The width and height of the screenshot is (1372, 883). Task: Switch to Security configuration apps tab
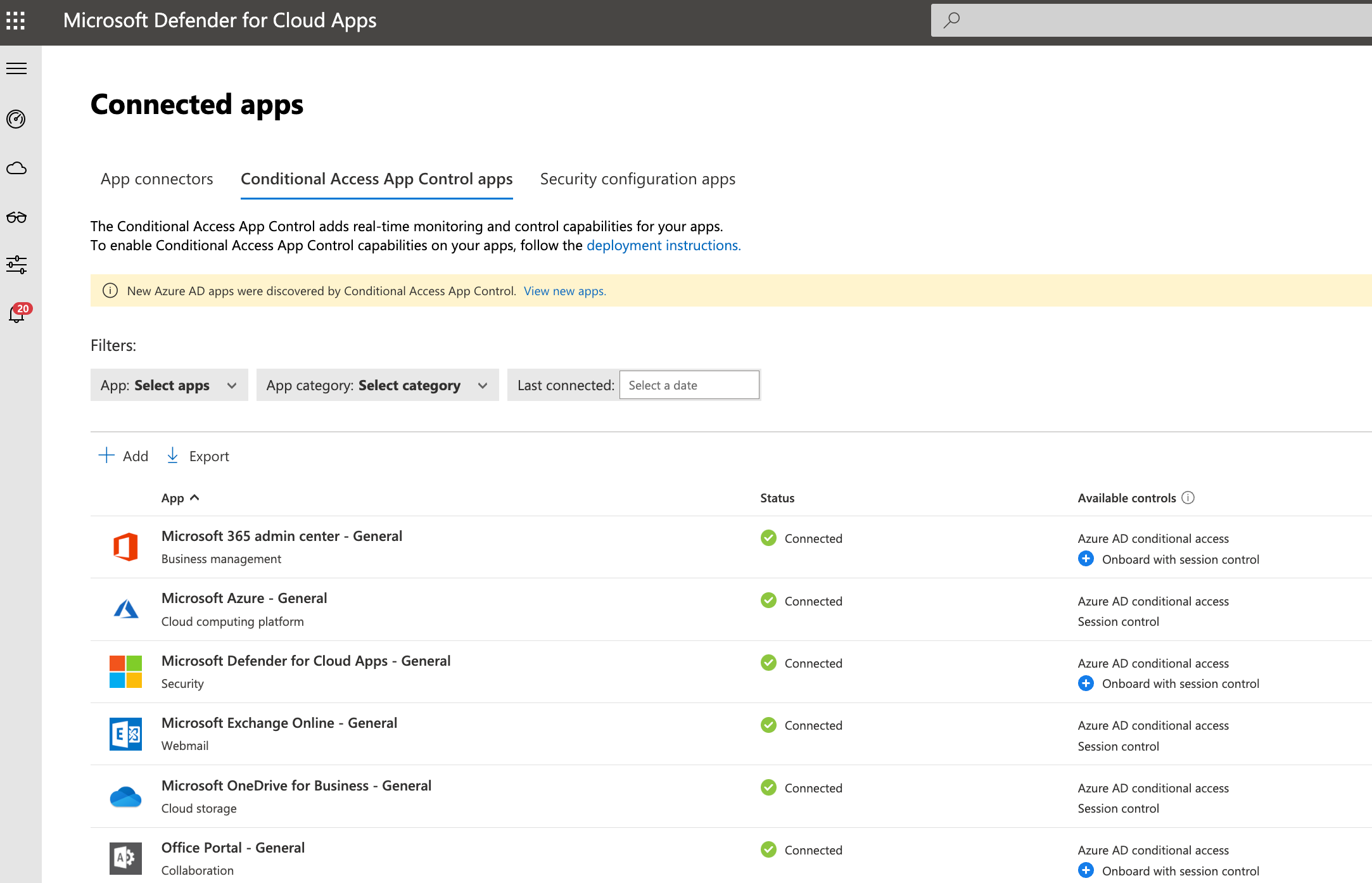click(637, 179)
